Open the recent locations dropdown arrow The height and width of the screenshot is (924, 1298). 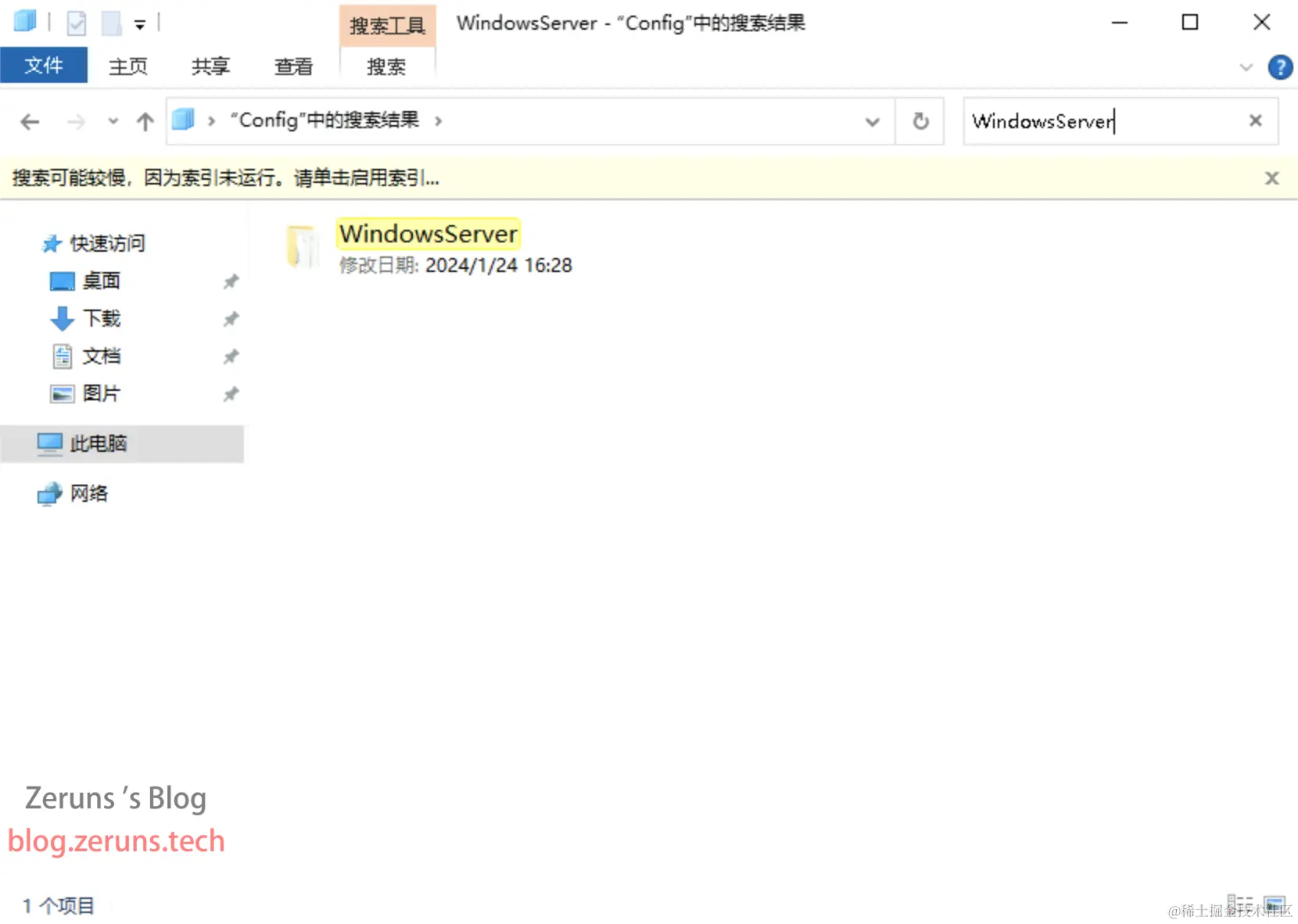[113, 121]
